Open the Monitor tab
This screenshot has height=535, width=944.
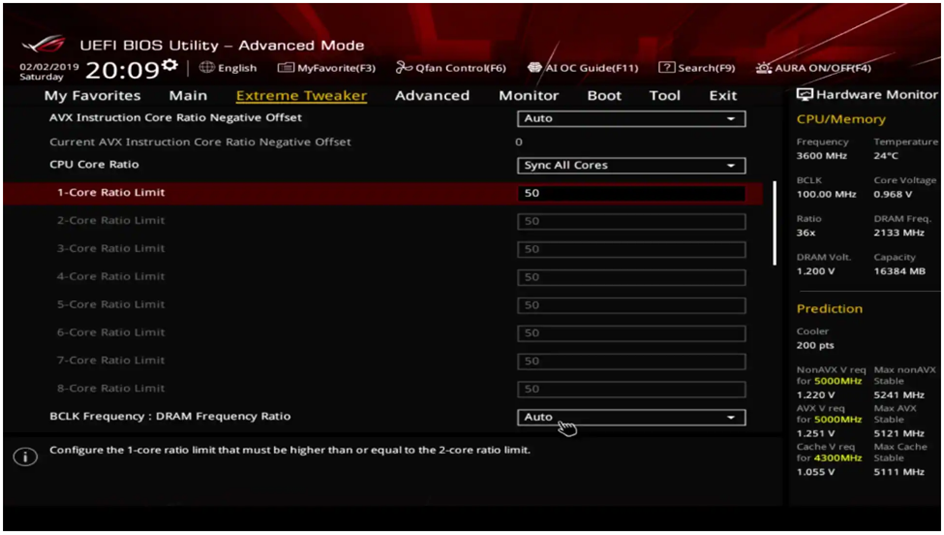pyautogui.click(x=529, y=96)
